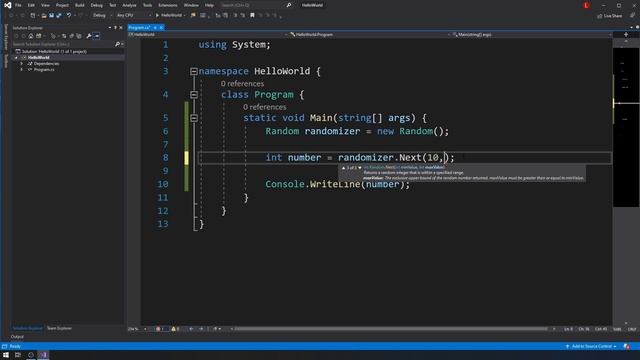The image size is (640, 360).
Task: Click the Show All Files icon in Solution Explorer
Action: [79, 36]
